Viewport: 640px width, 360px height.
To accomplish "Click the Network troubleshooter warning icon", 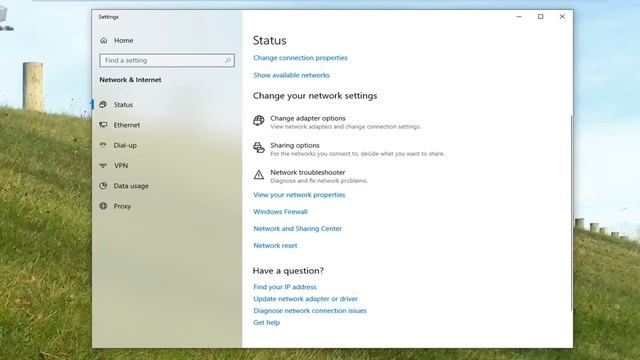I will point(259,175).
